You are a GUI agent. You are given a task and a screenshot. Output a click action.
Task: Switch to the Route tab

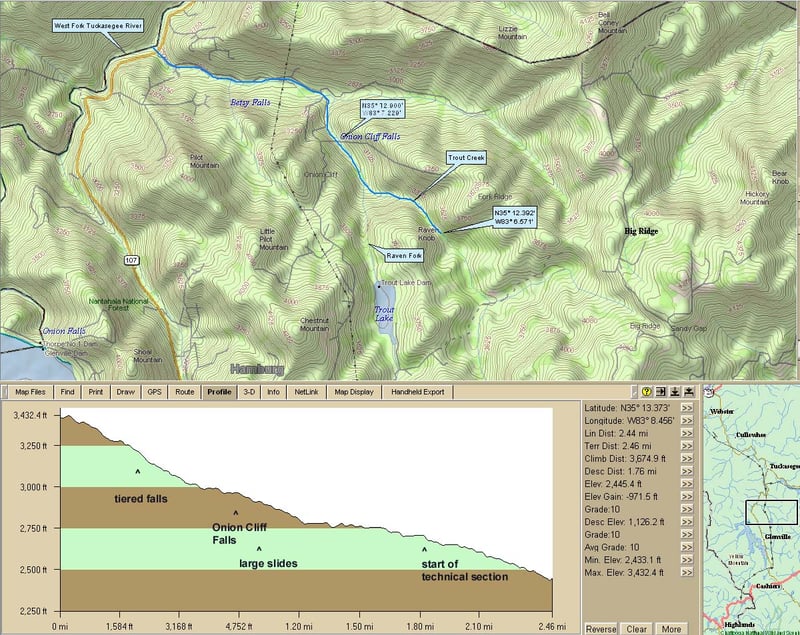[x=185, y=392]
